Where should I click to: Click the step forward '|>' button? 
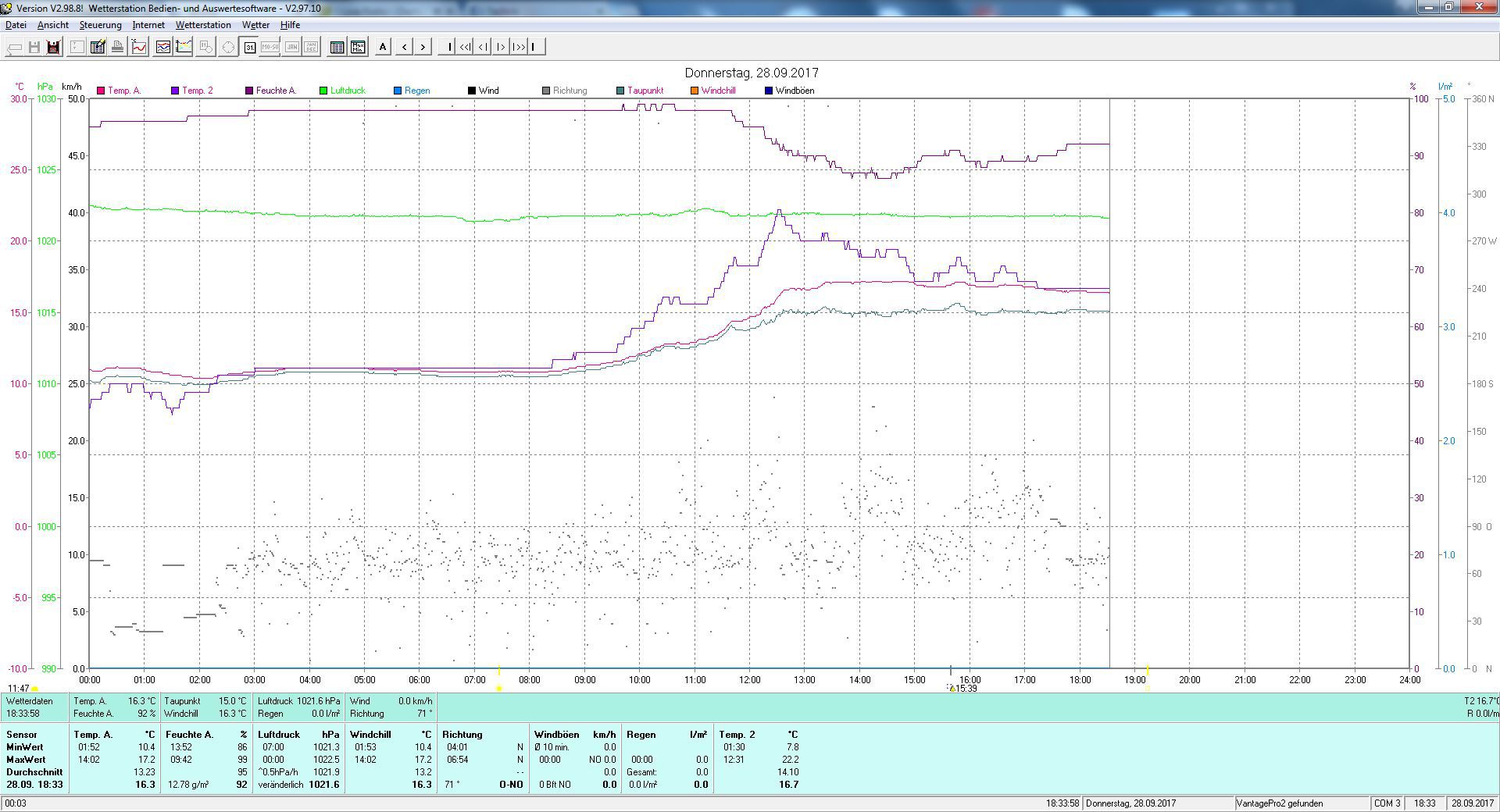501,47
